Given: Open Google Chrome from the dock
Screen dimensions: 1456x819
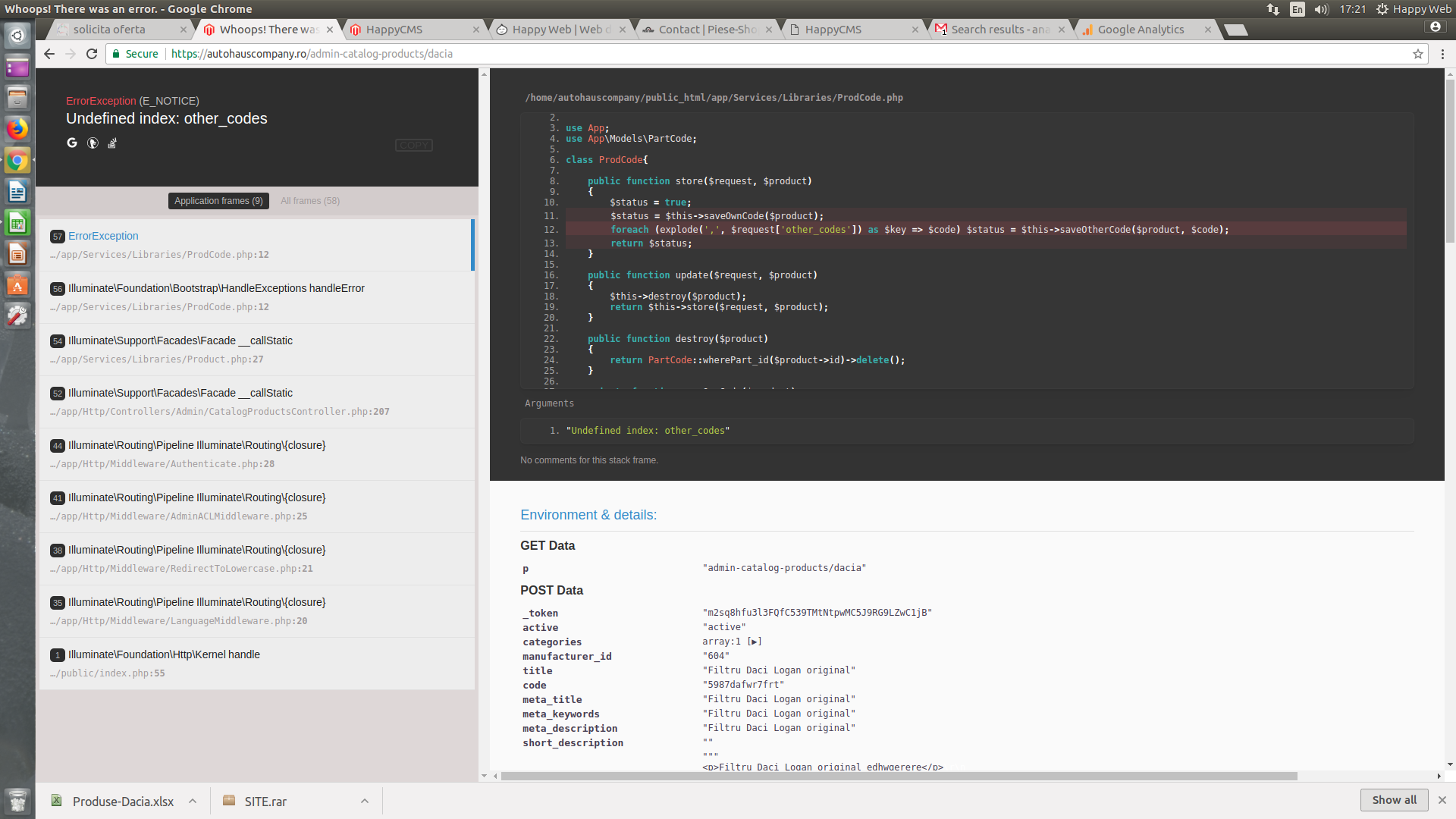Looking at the screenshot, I should point(17,161).
